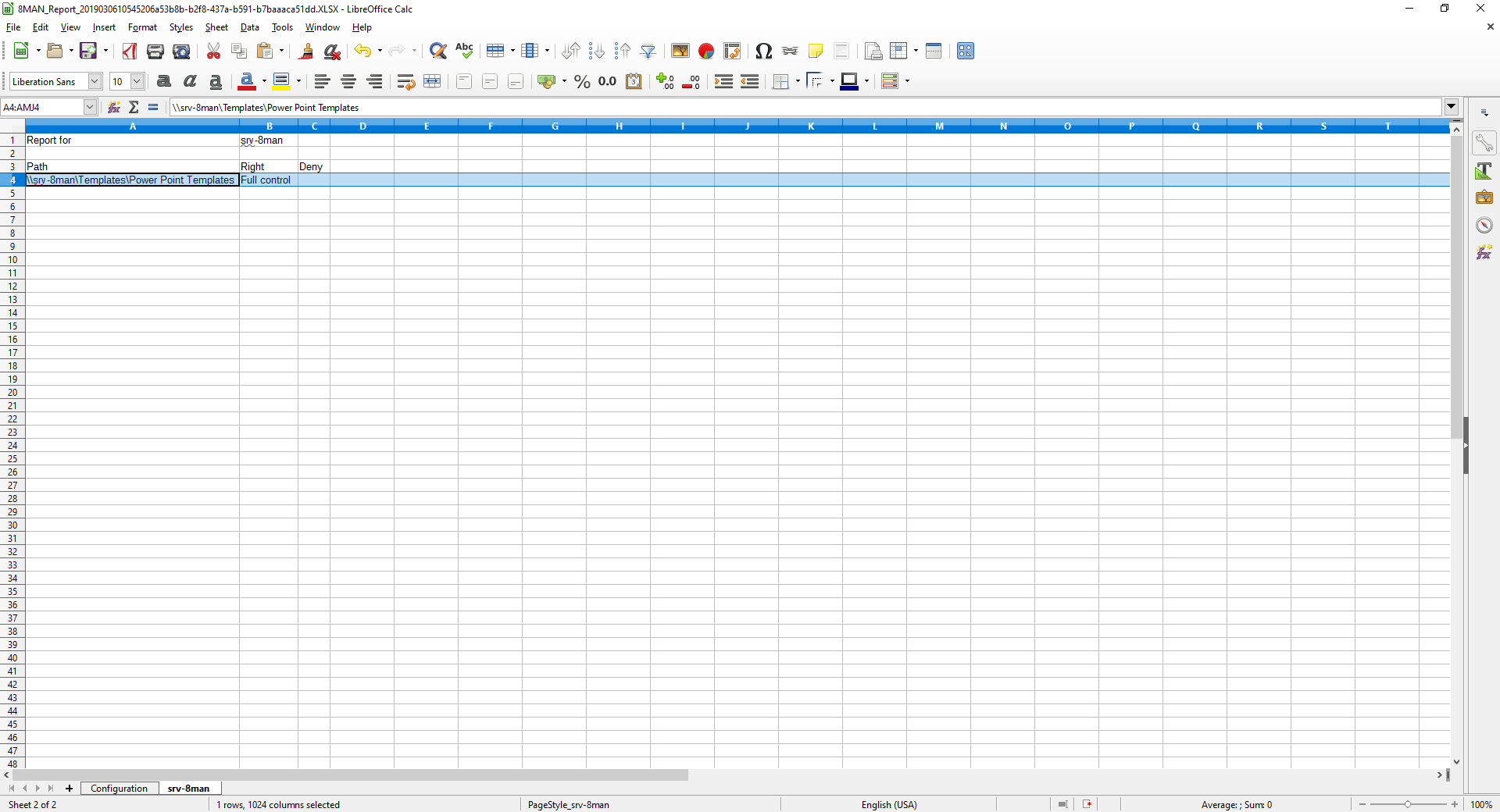The height and width of the screenshot is (812, 1500).
Task: Click the zoom slider in status bar
Action: point(1407,804)
